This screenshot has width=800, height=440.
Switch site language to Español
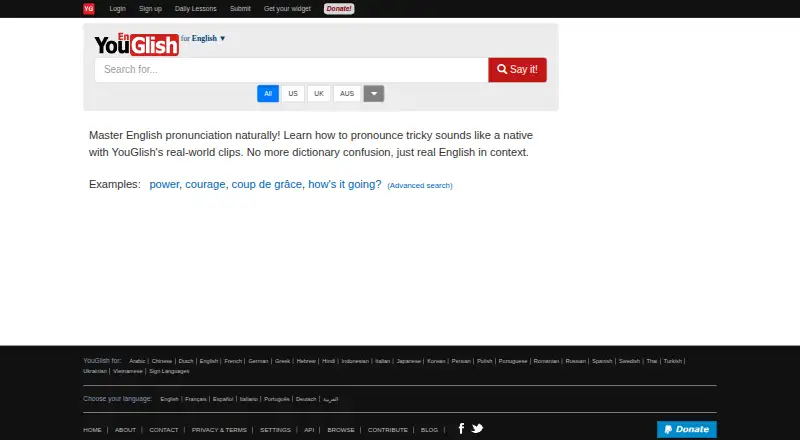coord(223,399)
